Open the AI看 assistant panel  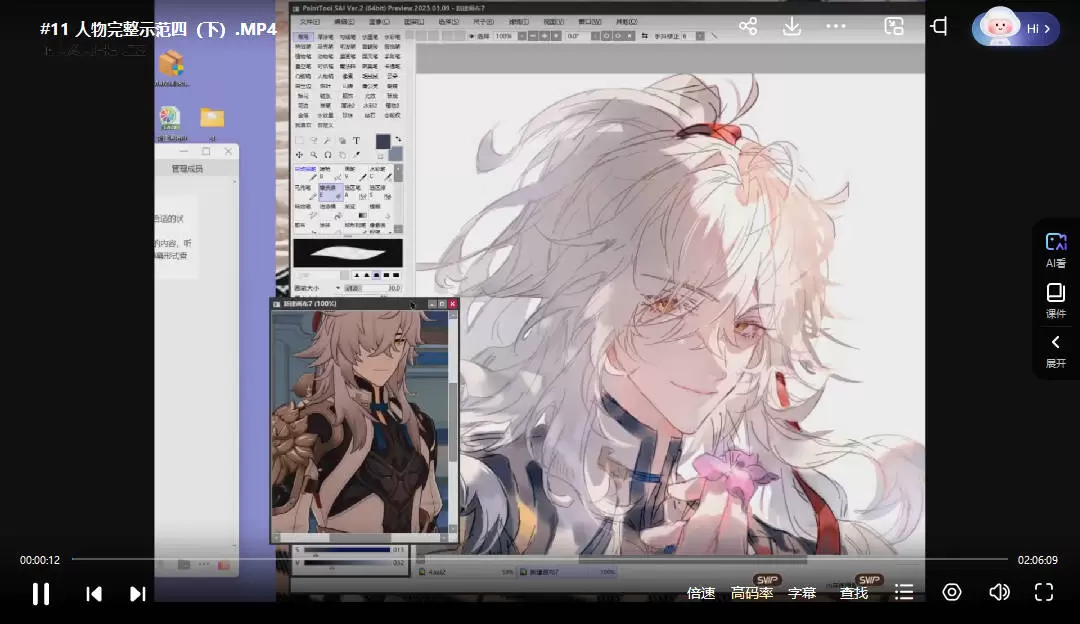pyautogui.click(x=1056, y=250)
